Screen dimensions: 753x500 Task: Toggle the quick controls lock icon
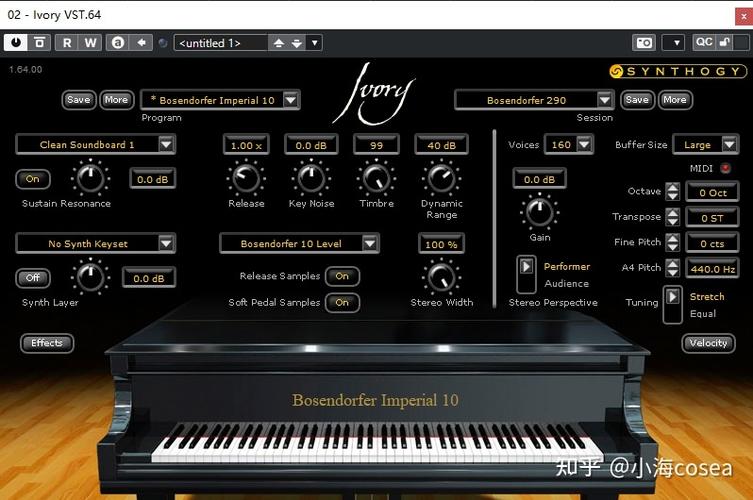pyautogui.click(x=725, y=42)
